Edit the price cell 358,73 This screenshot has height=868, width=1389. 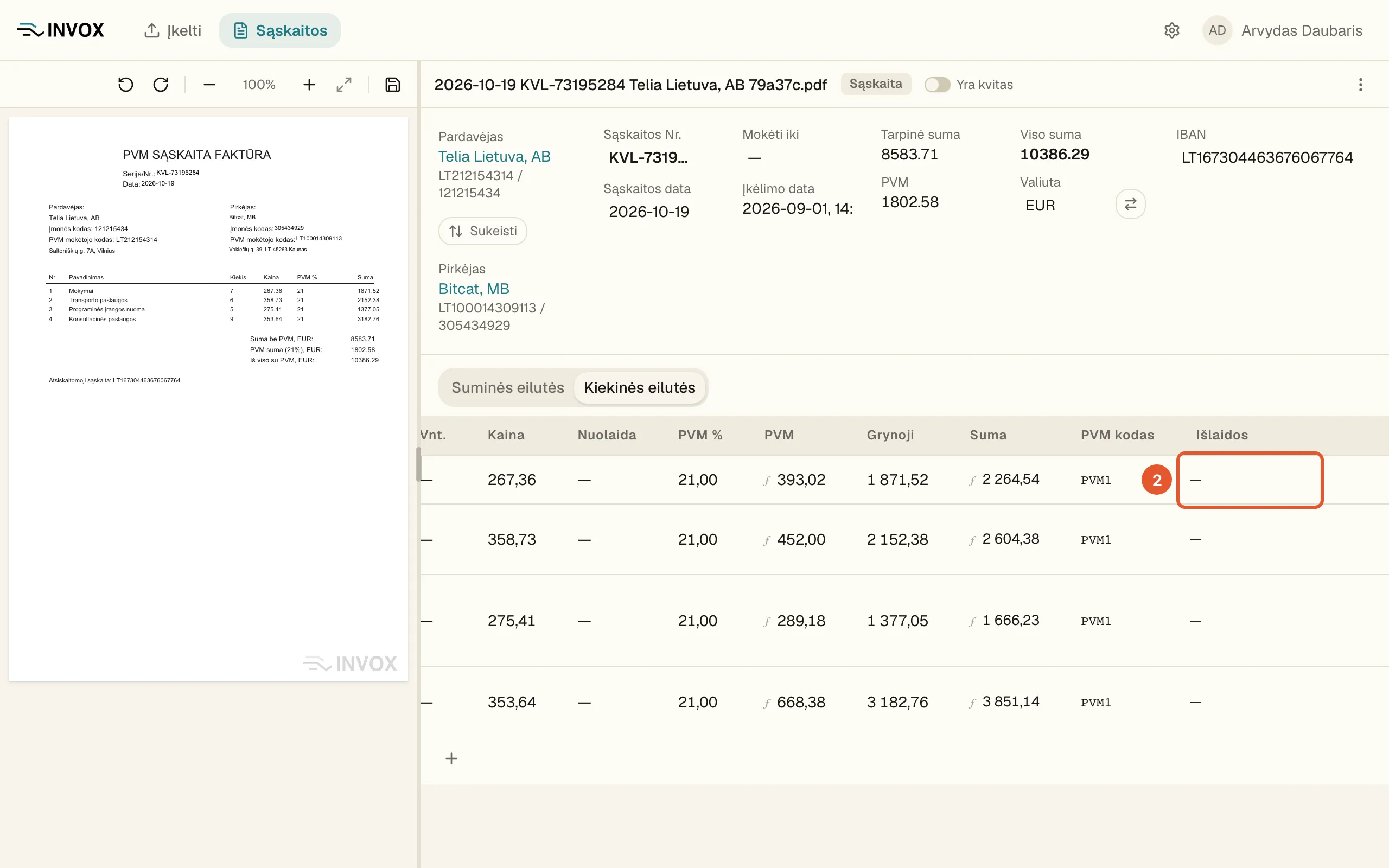(x=512, y=539)
